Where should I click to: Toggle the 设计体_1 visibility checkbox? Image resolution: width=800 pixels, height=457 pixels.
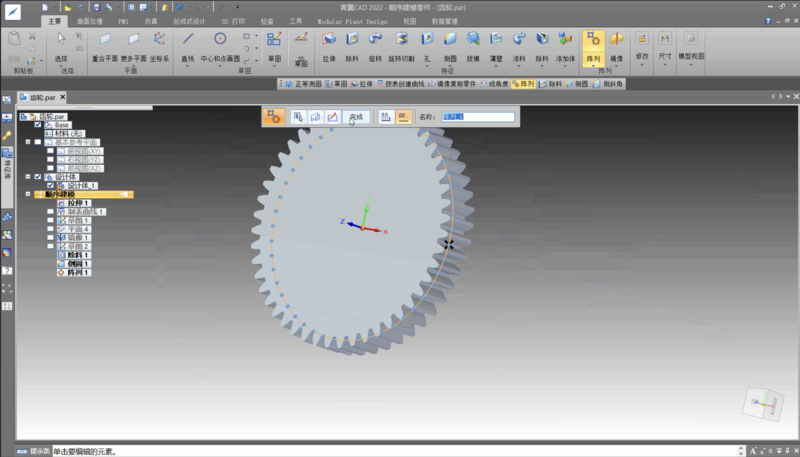coord(51,186)
